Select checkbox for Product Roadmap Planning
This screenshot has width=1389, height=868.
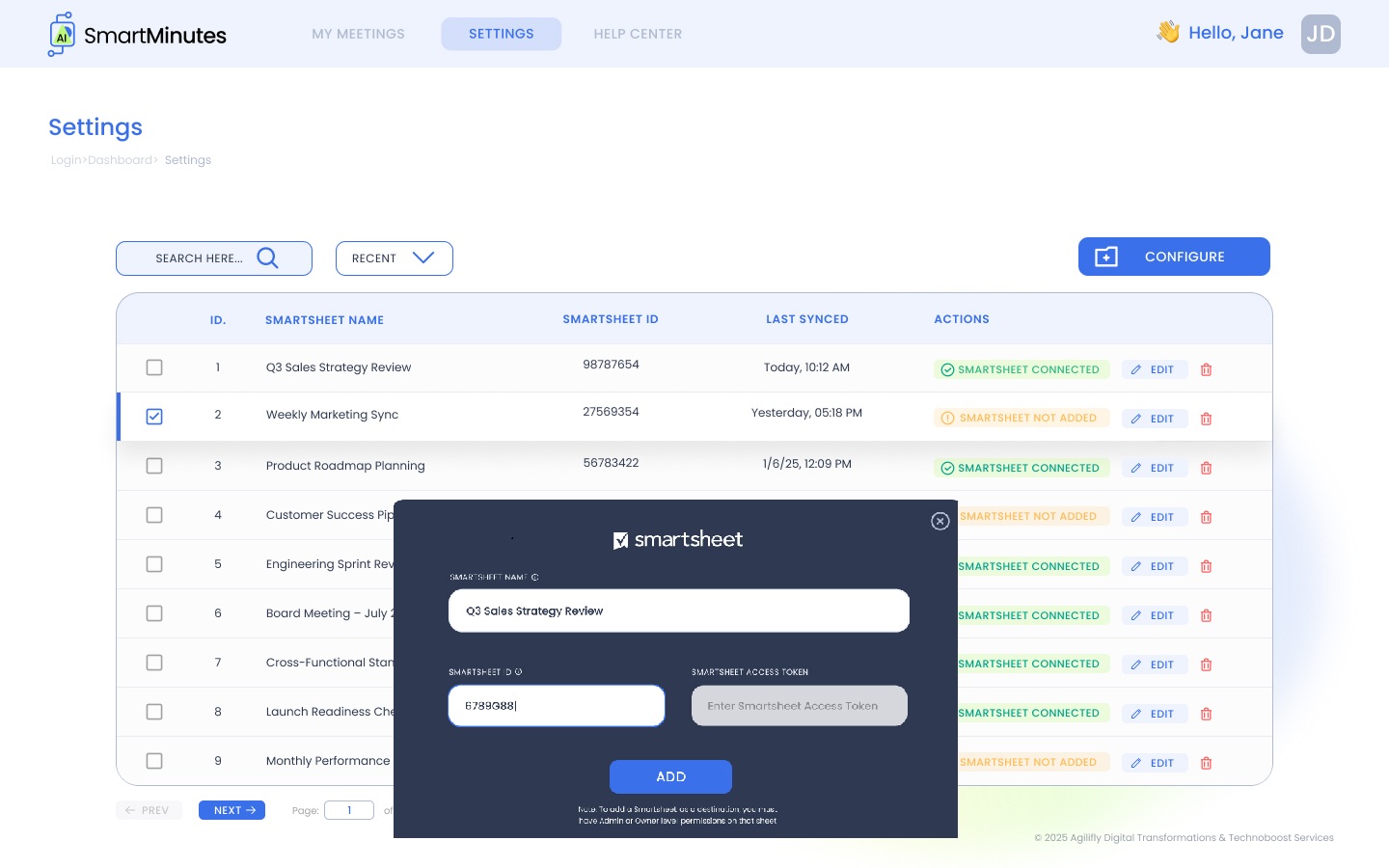154,466
